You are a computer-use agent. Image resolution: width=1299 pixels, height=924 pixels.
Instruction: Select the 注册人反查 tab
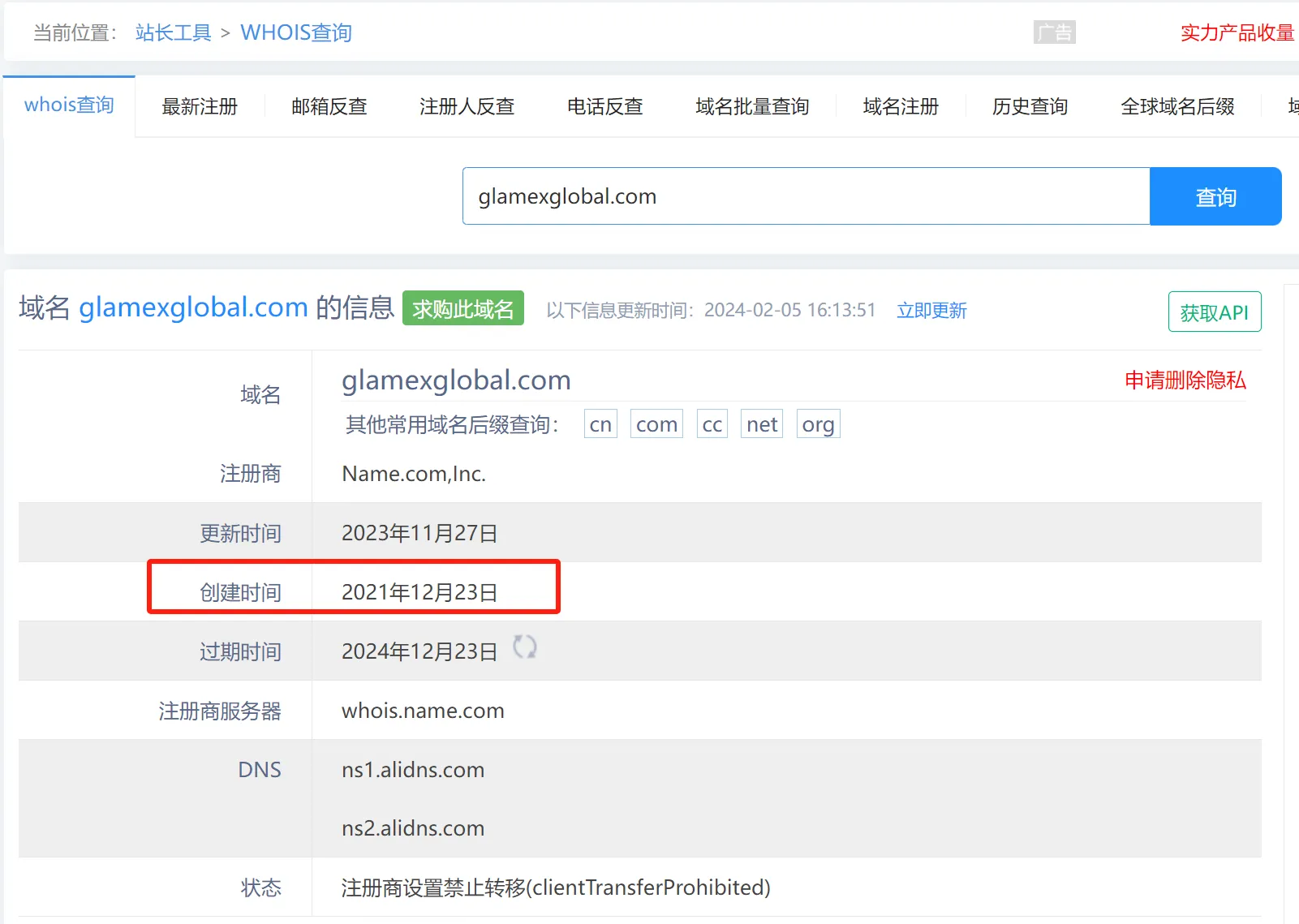467,106
